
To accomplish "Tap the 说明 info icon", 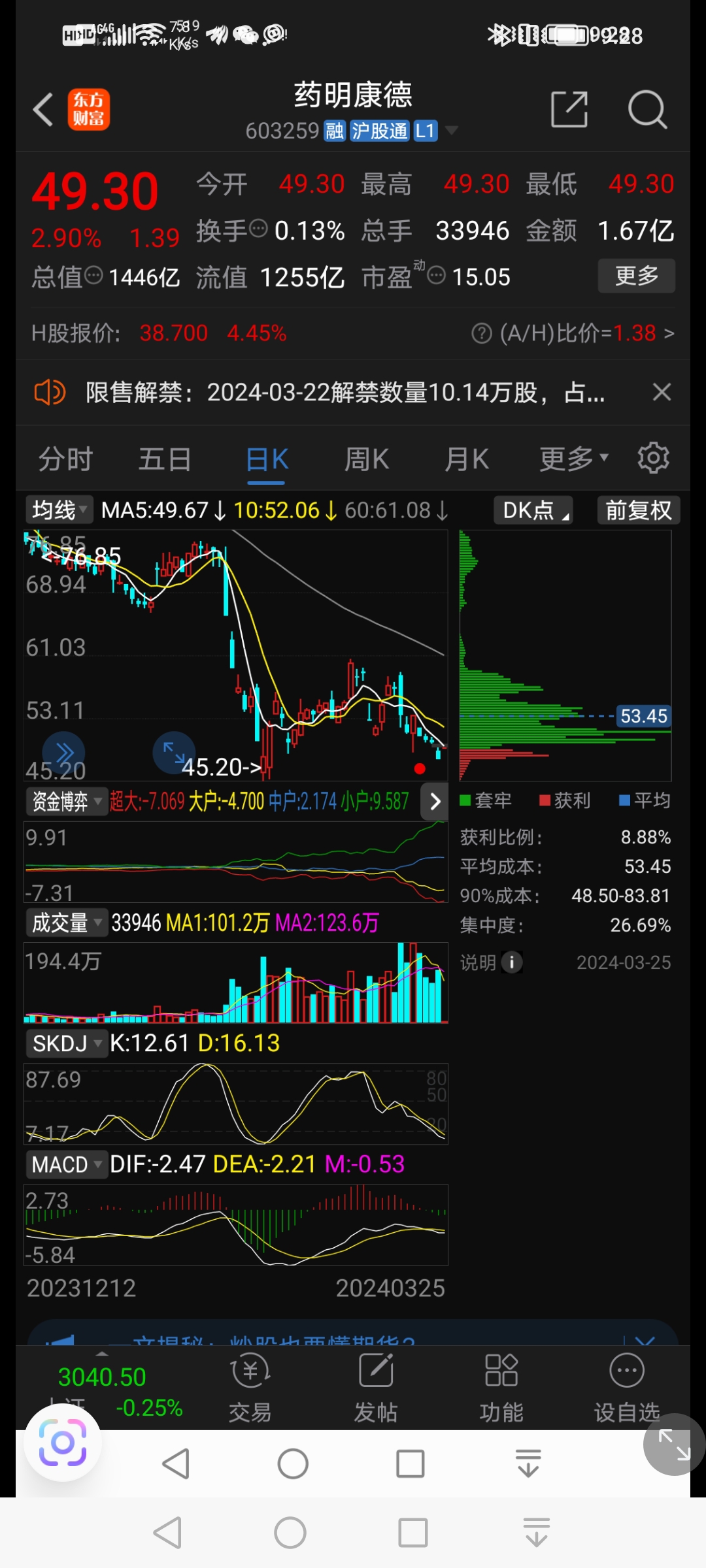I will coord(512,962).
